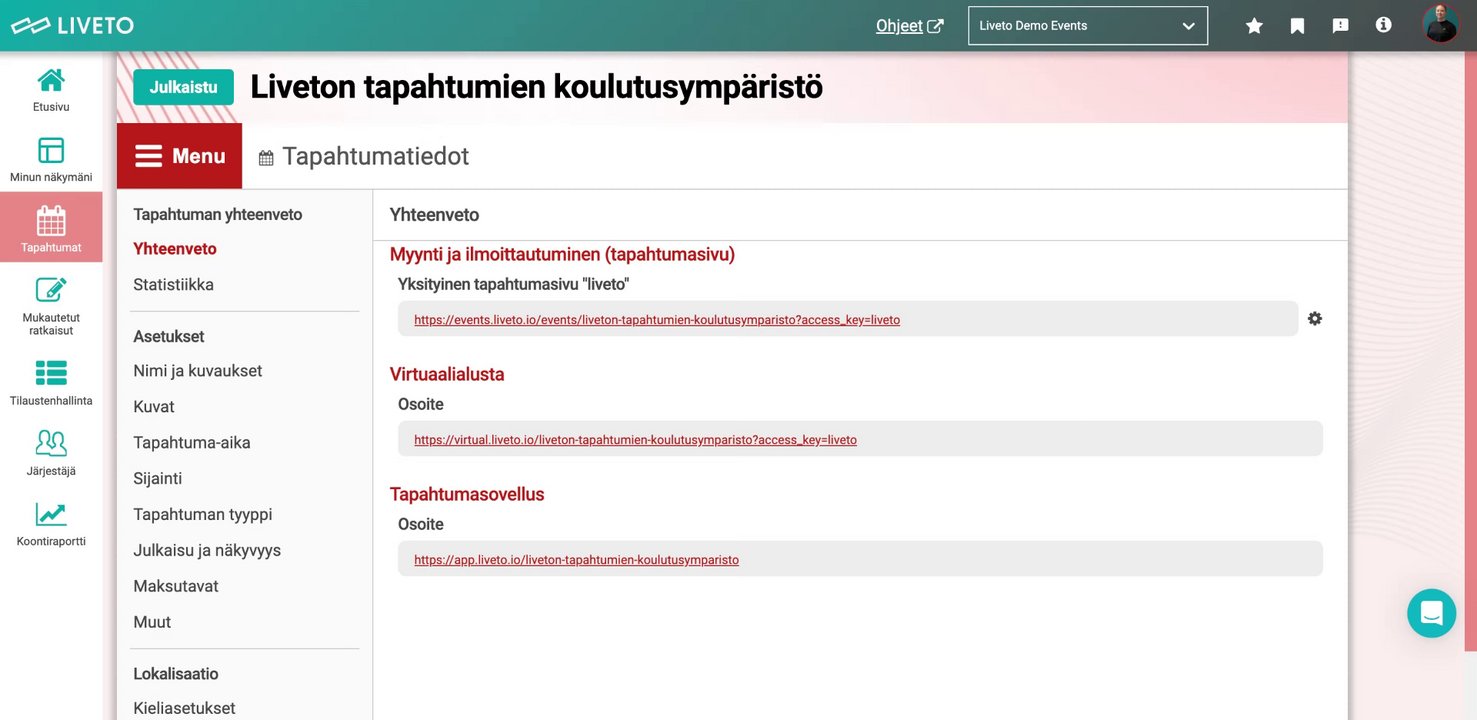
Task: Click the bookmark icon in header
Action: [1297, 26]
